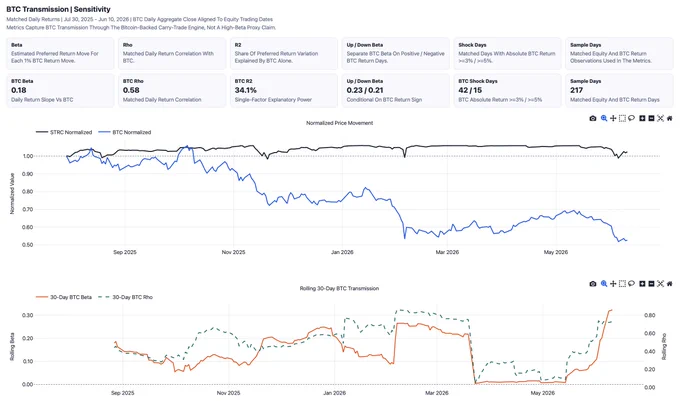The image size is (680, 411).
Task: Click the 'BTC Transmission | Sensitivity' heading
Action: 58,9
